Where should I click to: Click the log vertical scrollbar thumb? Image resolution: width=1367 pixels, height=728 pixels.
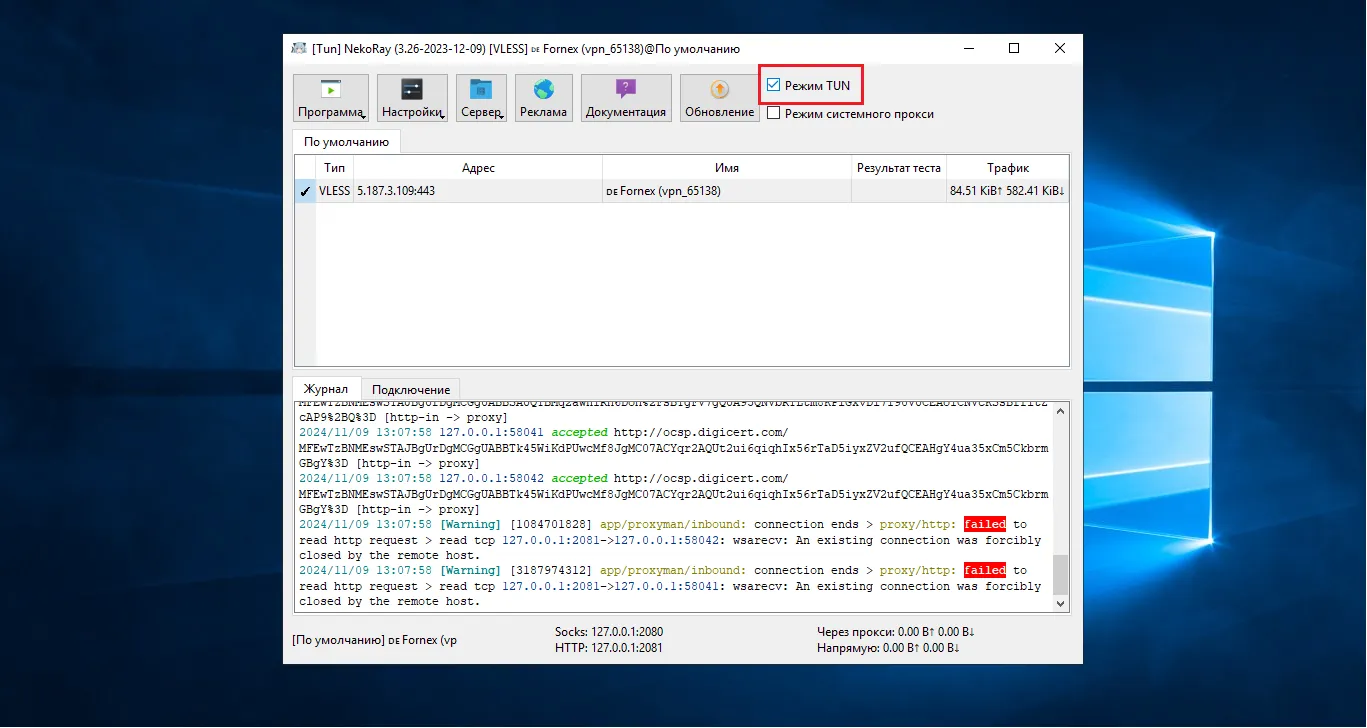1061,574
